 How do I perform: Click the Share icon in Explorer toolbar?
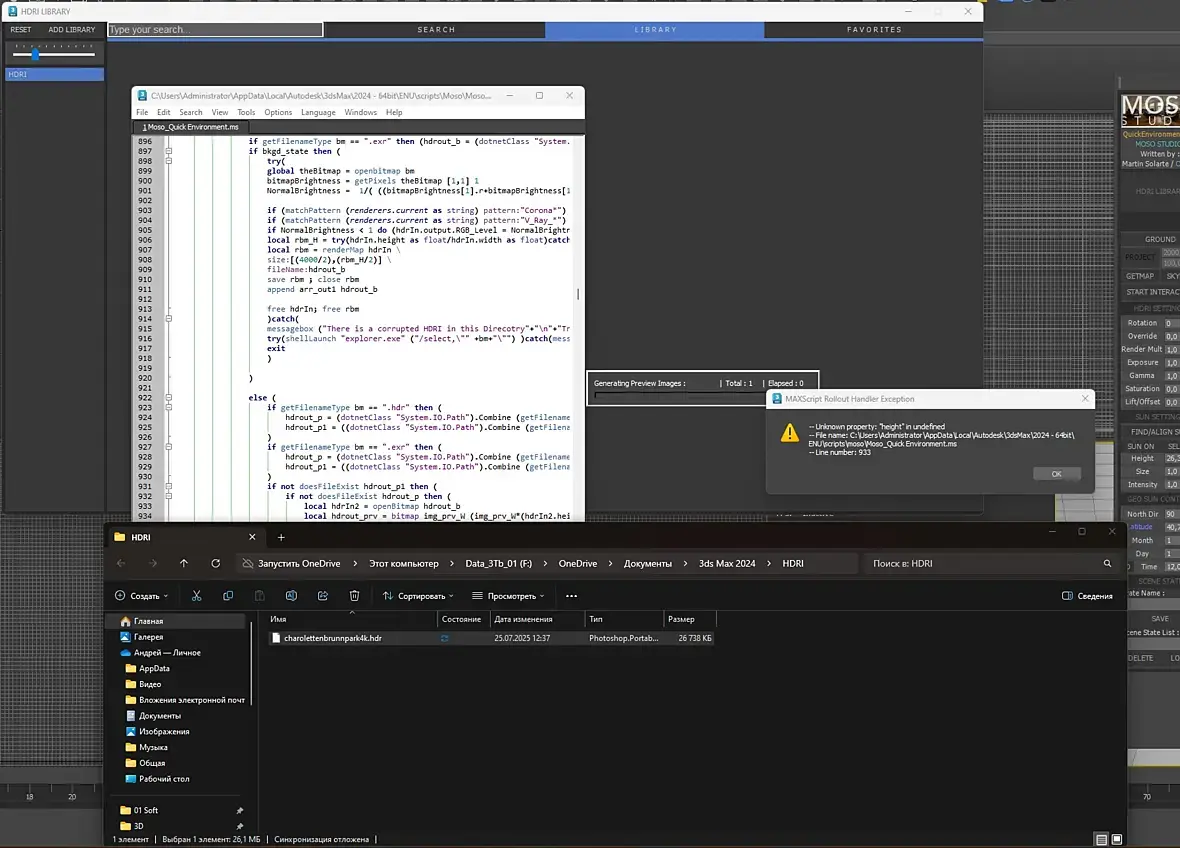[x=322, y=596]
